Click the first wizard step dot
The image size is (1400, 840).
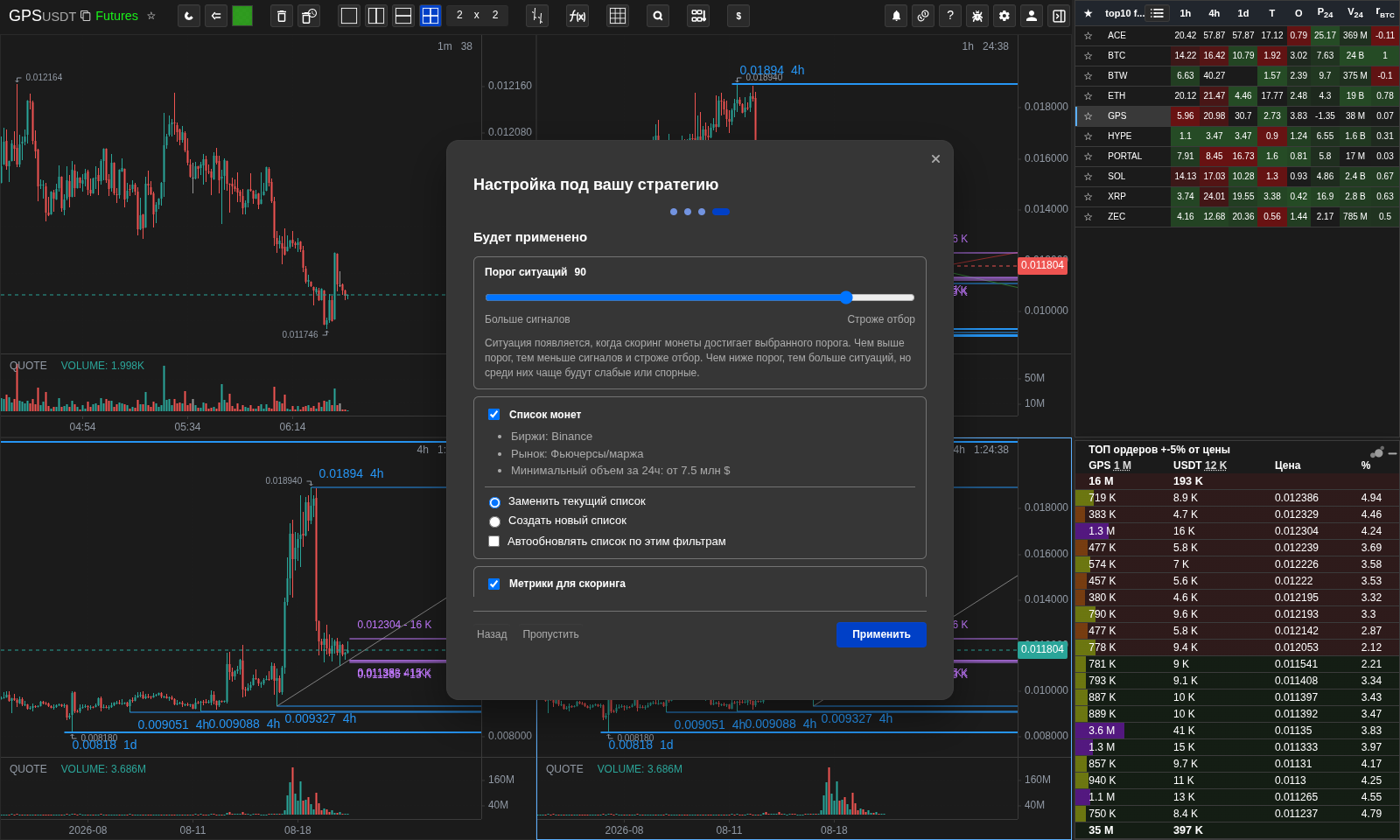(x=674, y=212)
